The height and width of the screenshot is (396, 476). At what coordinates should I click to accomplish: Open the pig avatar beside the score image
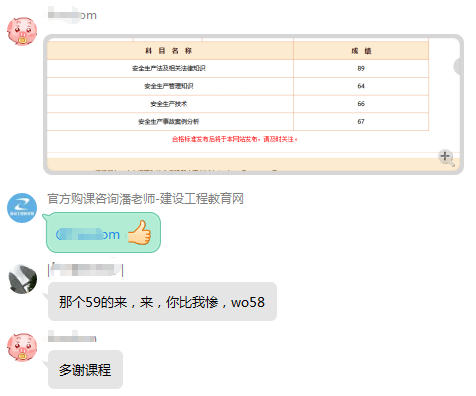[22, 32]
